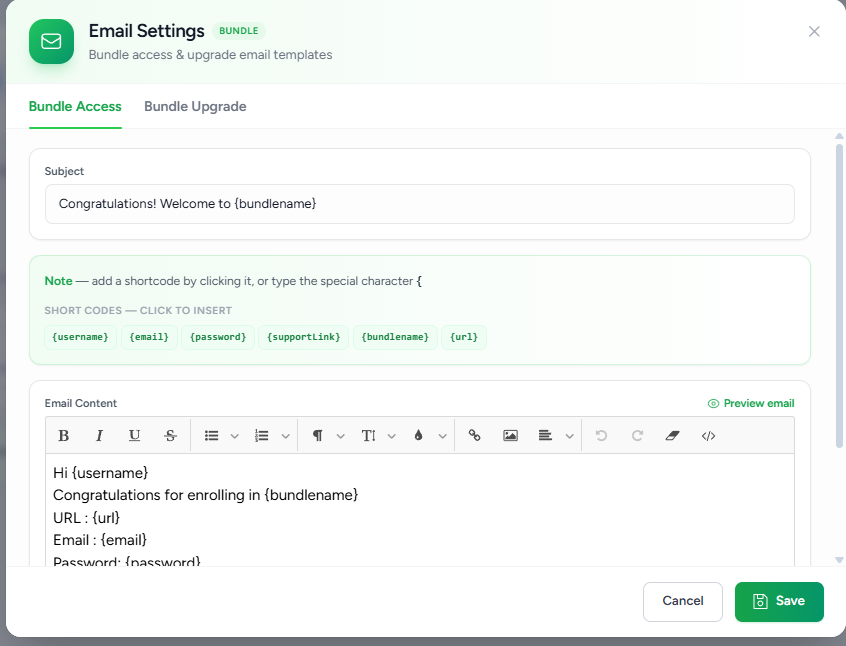Viewport: 846px width, 646px height.
Task: Click the 'Email : {email}' line
Action: tap(100, 540)
